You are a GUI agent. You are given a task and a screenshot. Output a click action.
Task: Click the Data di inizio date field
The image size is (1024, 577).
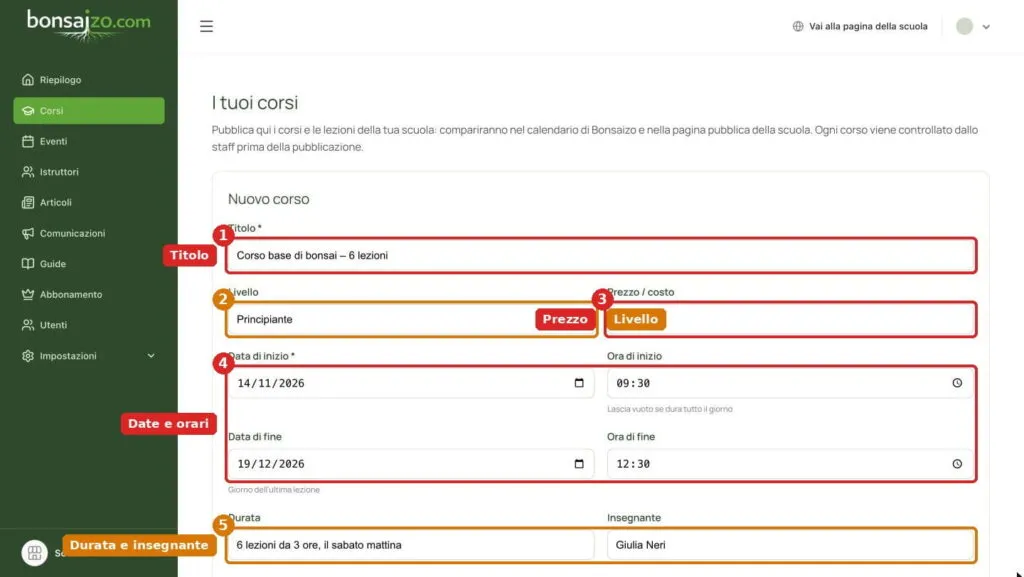point(411,383)
